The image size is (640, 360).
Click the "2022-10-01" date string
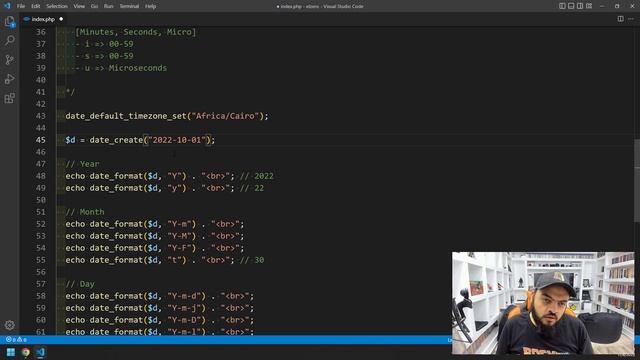tap(177, 140)
